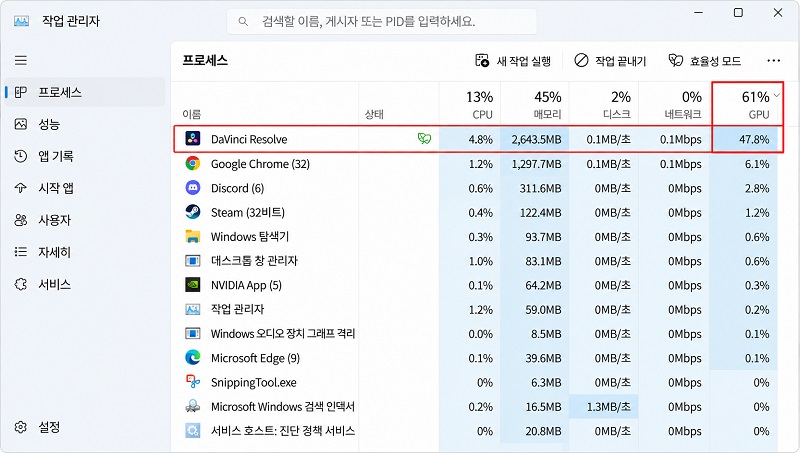The height and width of the screenshot is (453, 800).
Task: Select the Steam (32비트) process row
Action: click(x=476, y=212)
